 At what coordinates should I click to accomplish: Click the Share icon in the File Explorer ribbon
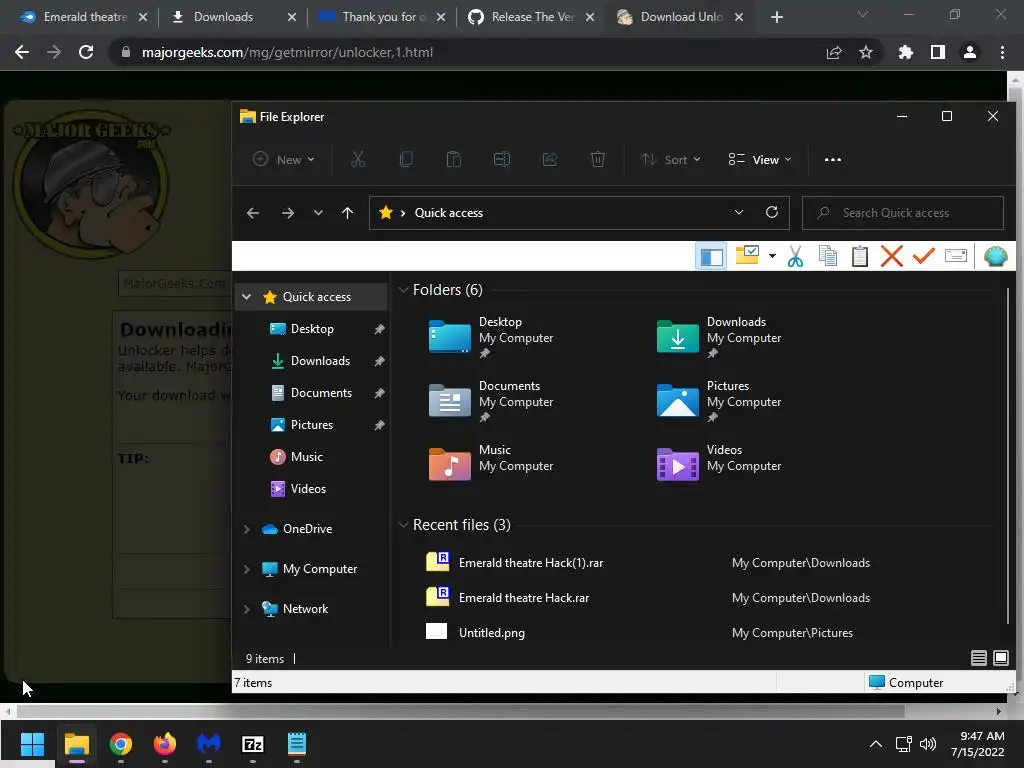click(550, 159)
